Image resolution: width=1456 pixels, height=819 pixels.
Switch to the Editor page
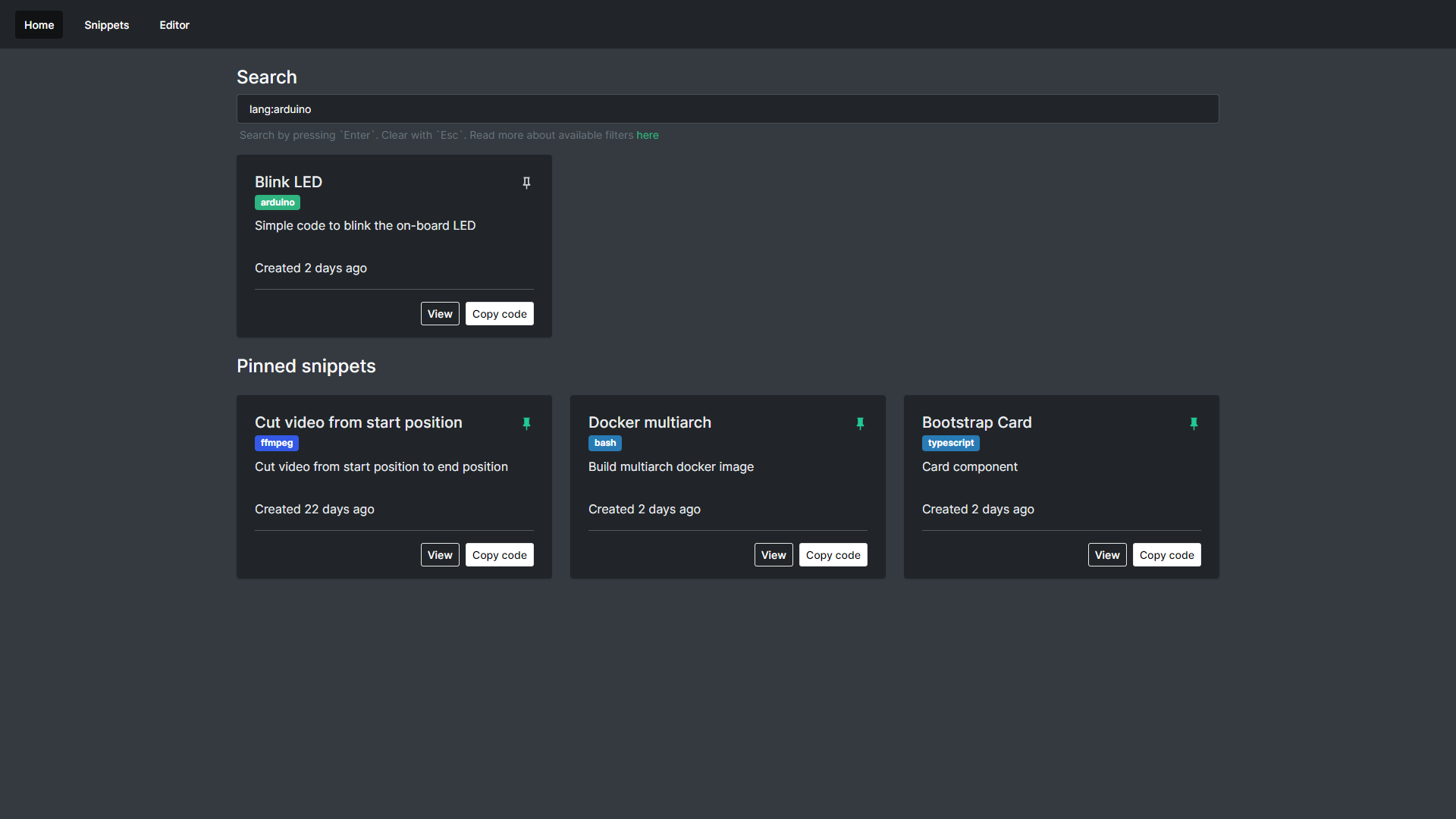pyautogui.click(x=174, y=24)
